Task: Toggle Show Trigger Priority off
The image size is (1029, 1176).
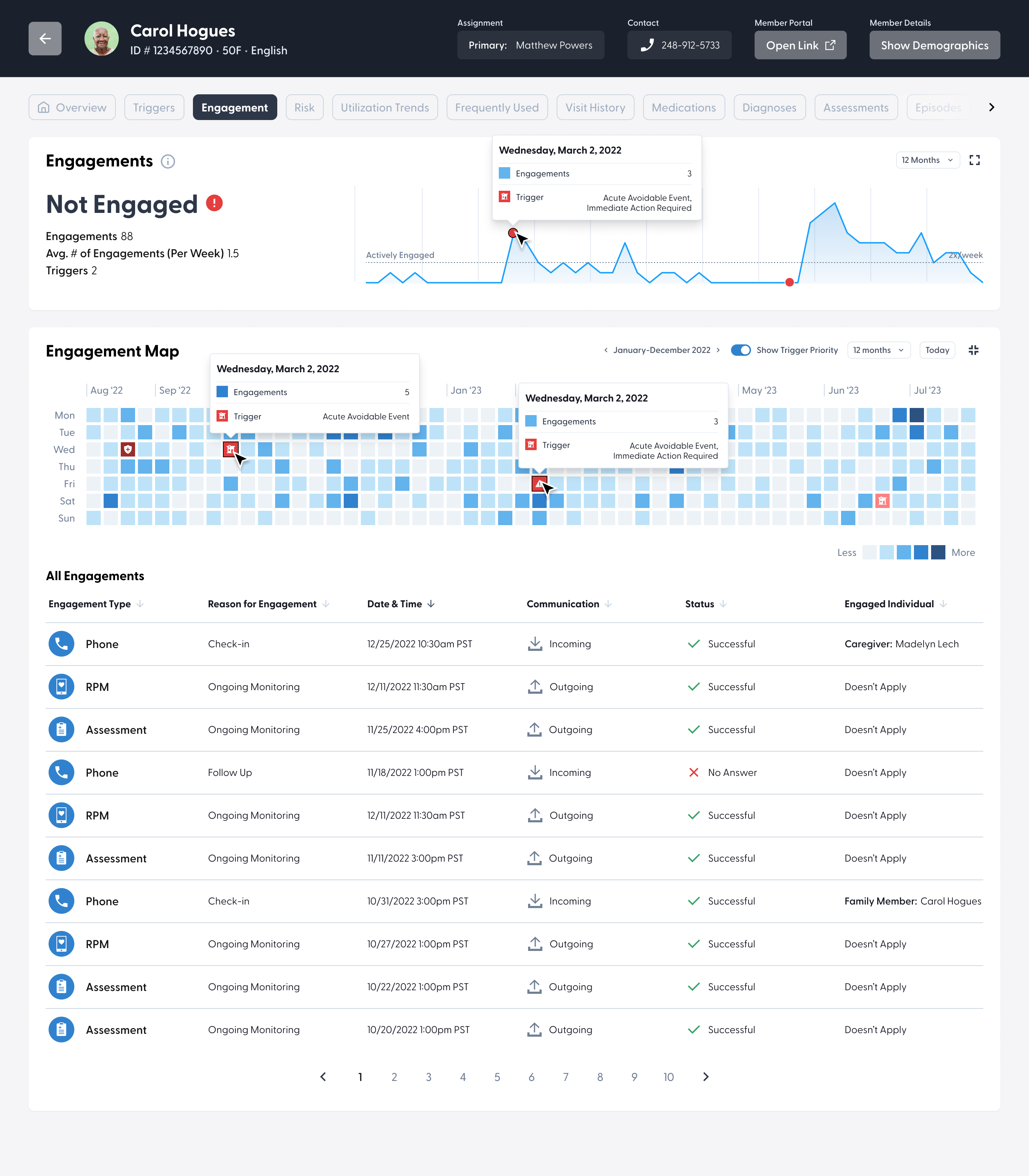Action: (741, 350)
